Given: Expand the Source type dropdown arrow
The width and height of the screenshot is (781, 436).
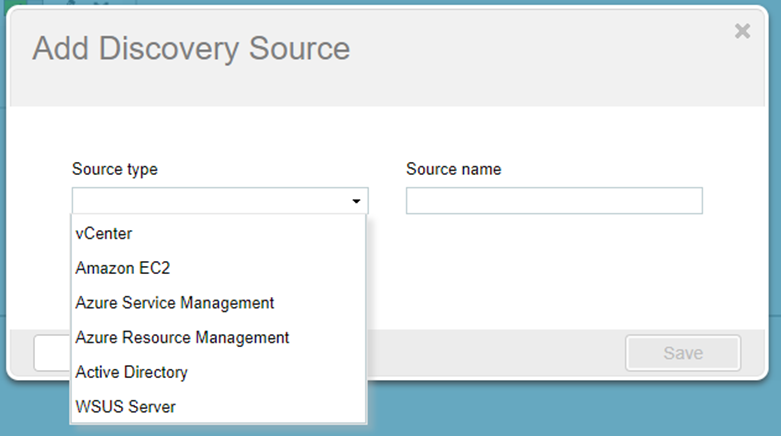Looking at the screenshot, I should (x=356, y=202).
